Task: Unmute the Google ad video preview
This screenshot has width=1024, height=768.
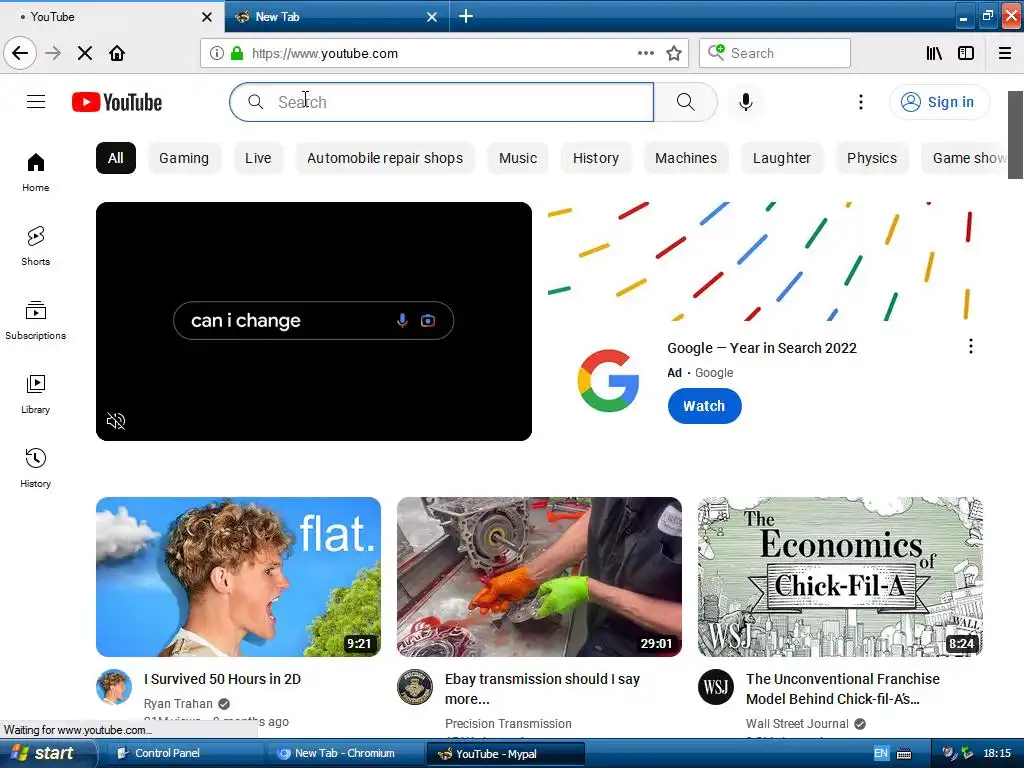Action: pyautogui.click(x=116, y=421)
